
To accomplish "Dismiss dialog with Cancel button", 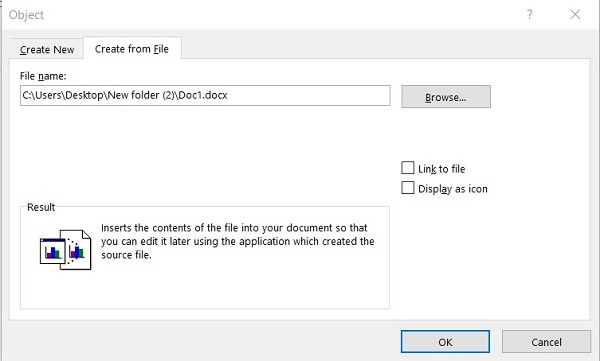I will 546,341.
